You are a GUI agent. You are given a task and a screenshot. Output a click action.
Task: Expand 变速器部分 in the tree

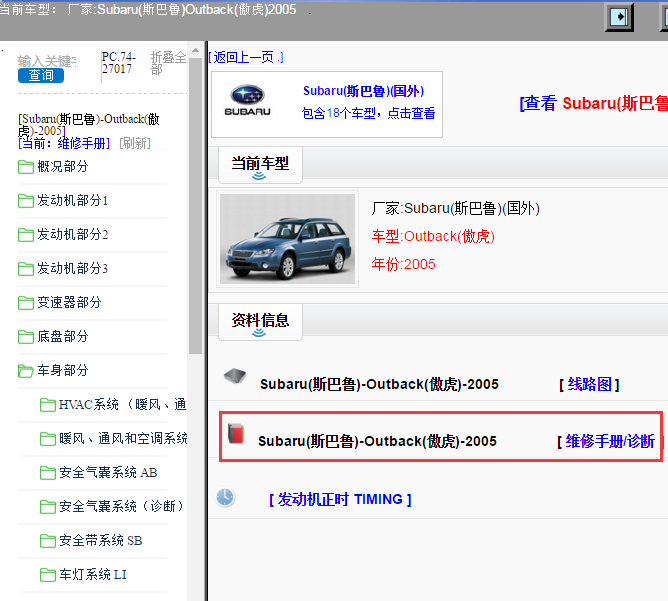69,302
